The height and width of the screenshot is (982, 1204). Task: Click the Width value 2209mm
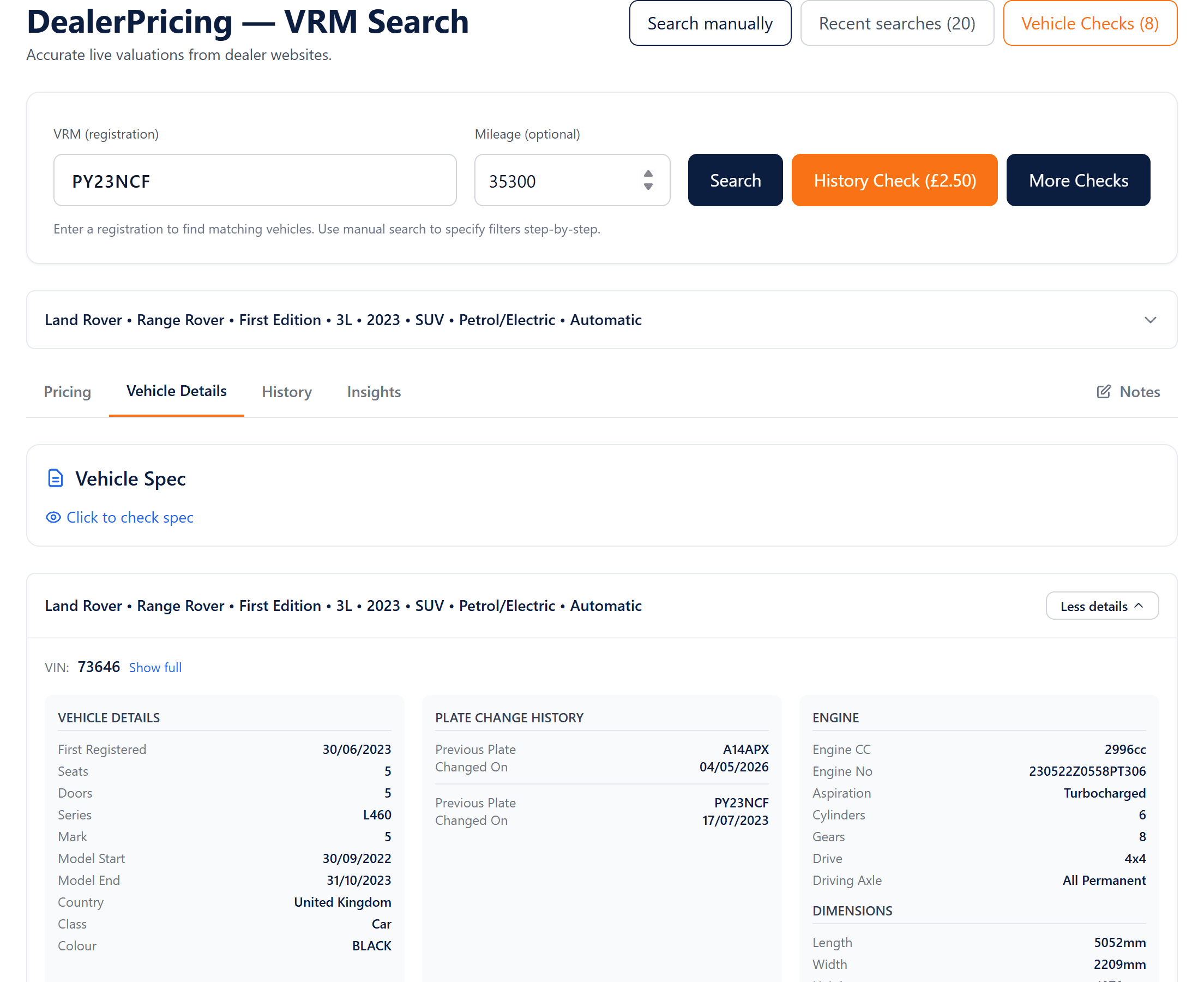point(1119,965)
